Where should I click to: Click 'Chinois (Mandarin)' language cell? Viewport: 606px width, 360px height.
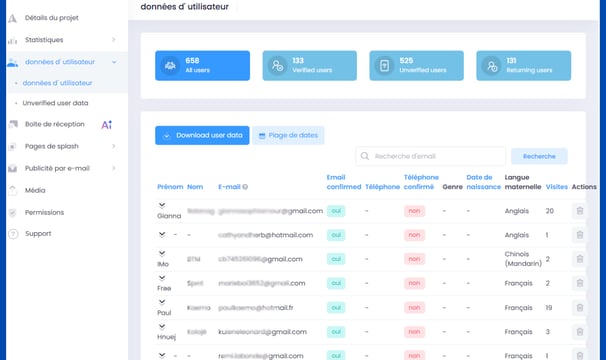523,259
